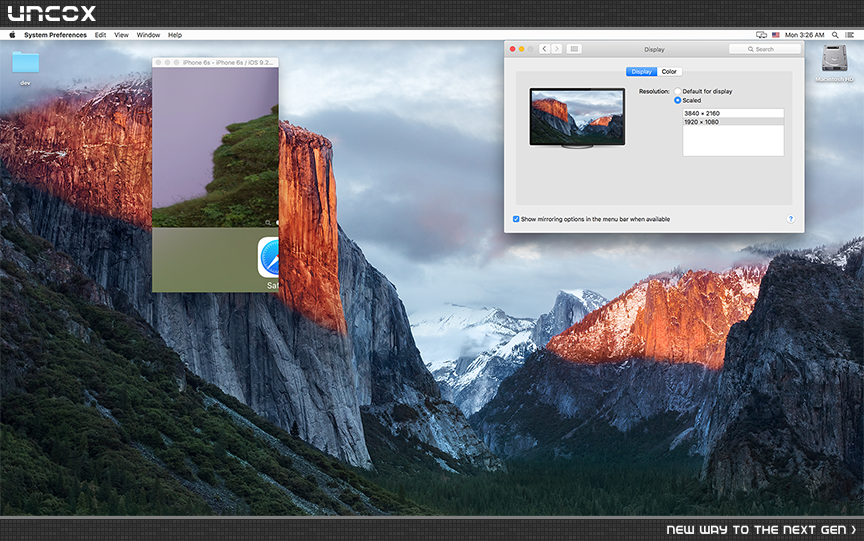Go forward in the Display preferences window
864x541 pixels.
click(x=557, y=49)
